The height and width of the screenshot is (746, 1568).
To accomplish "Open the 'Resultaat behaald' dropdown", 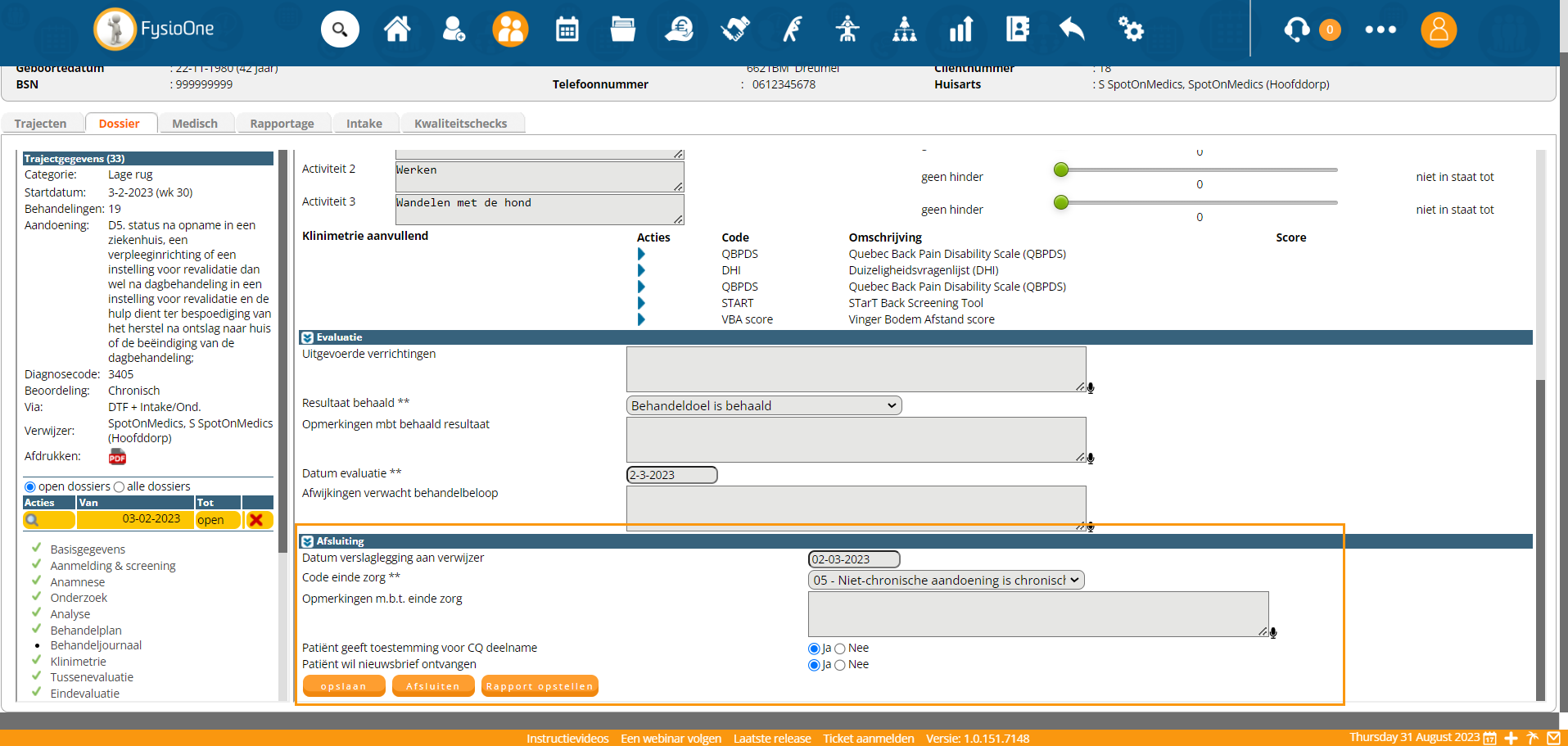I will pyautogui.click(x=763, y=405).
